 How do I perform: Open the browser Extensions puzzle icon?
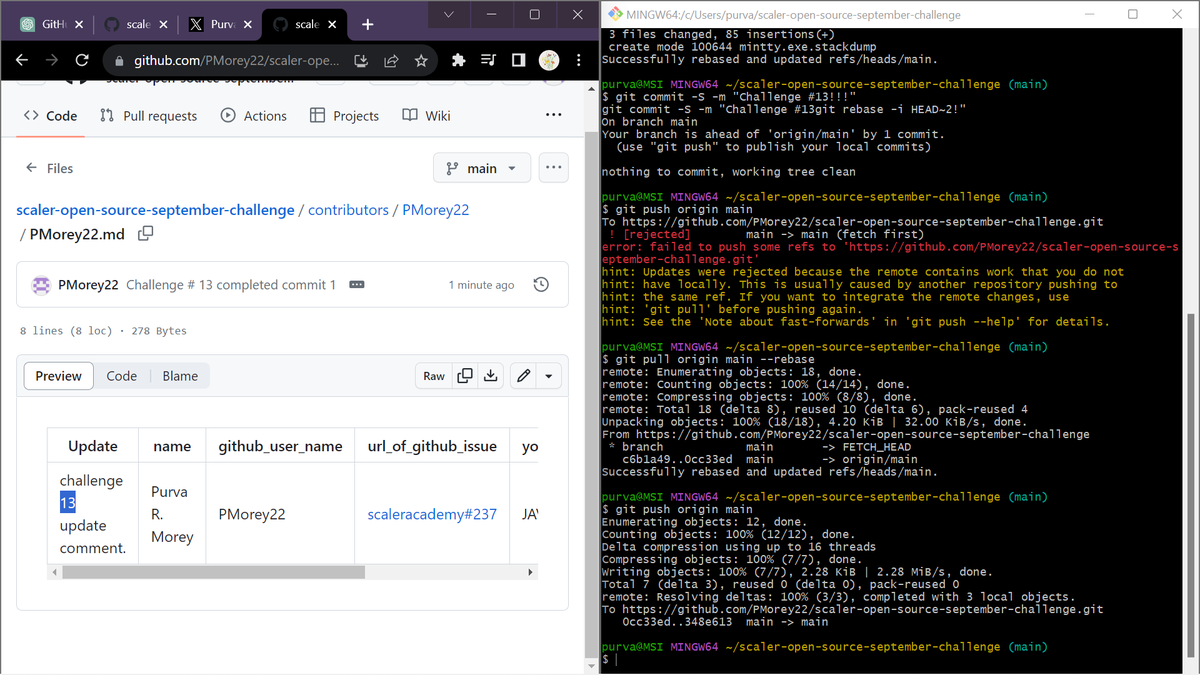(459, 61)
